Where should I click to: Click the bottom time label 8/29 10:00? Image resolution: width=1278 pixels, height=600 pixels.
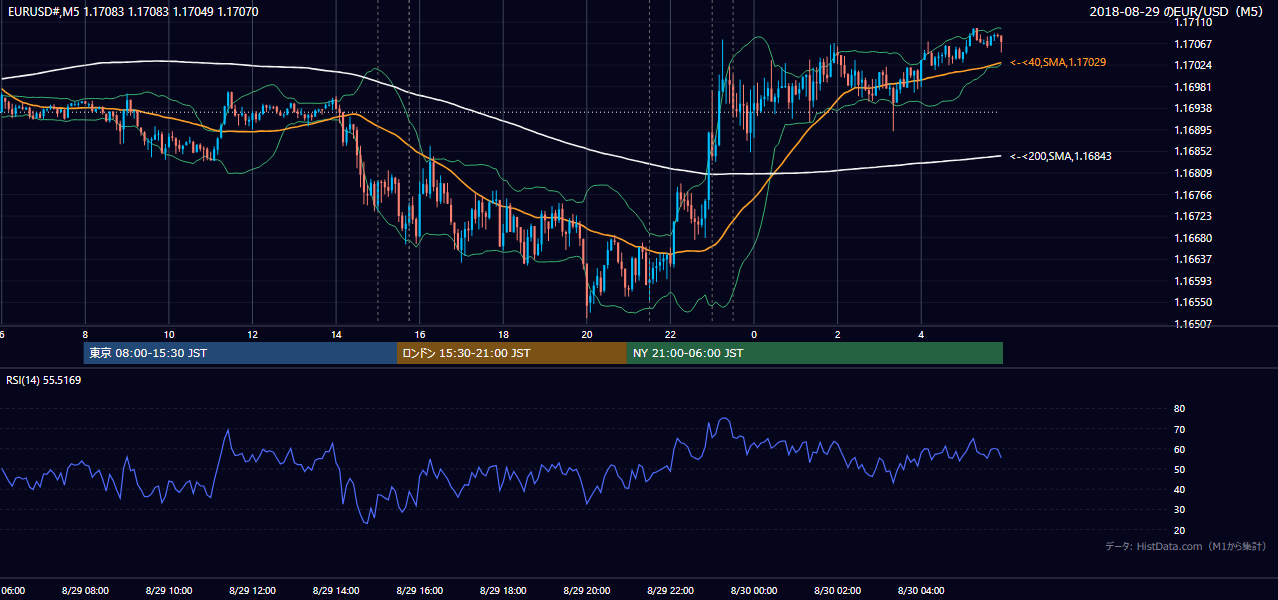168,591
